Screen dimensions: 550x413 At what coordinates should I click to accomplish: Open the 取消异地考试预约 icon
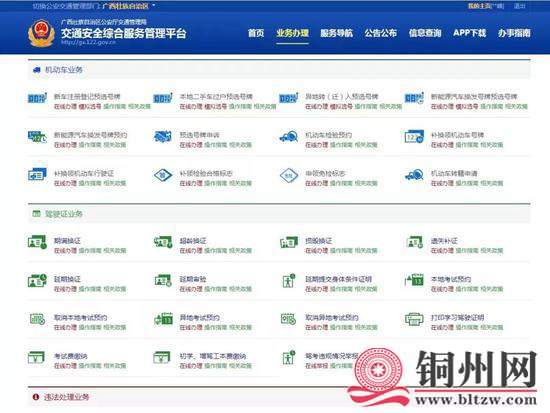[289, 319]
